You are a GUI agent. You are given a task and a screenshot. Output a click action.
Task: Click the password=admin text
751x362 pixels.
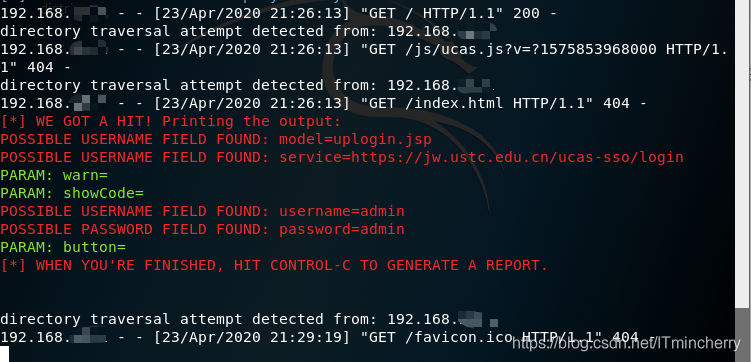(x=342, y=229)
